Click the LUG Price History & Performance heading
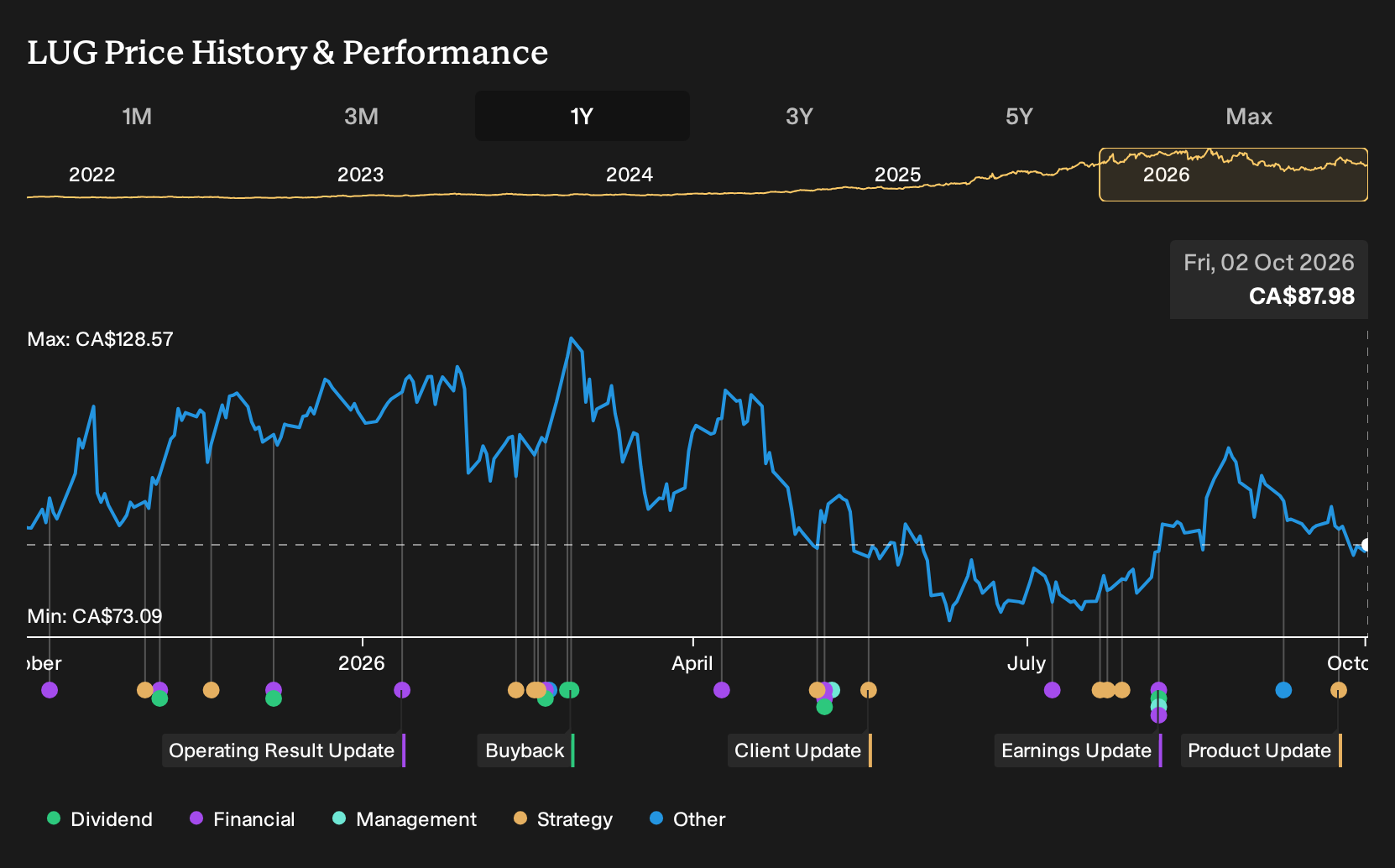 288,52
